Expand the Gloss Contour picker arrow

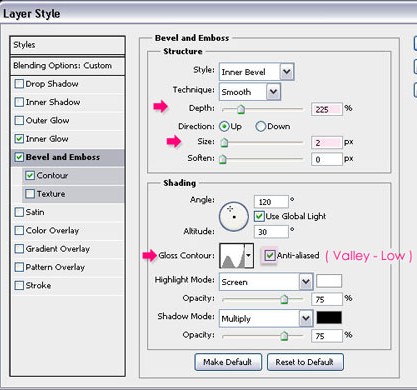pos(249,256)
